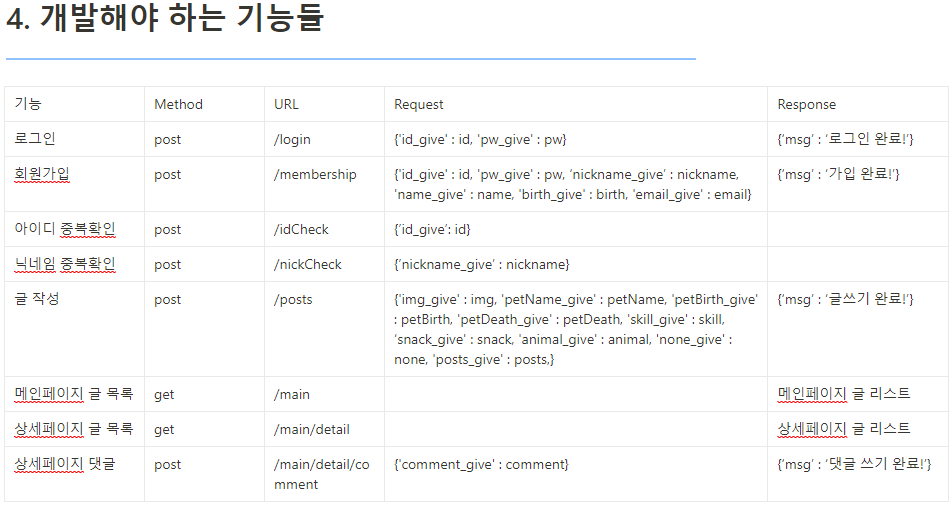Click 'post' method in the 회원가입 row

point(167,175)
